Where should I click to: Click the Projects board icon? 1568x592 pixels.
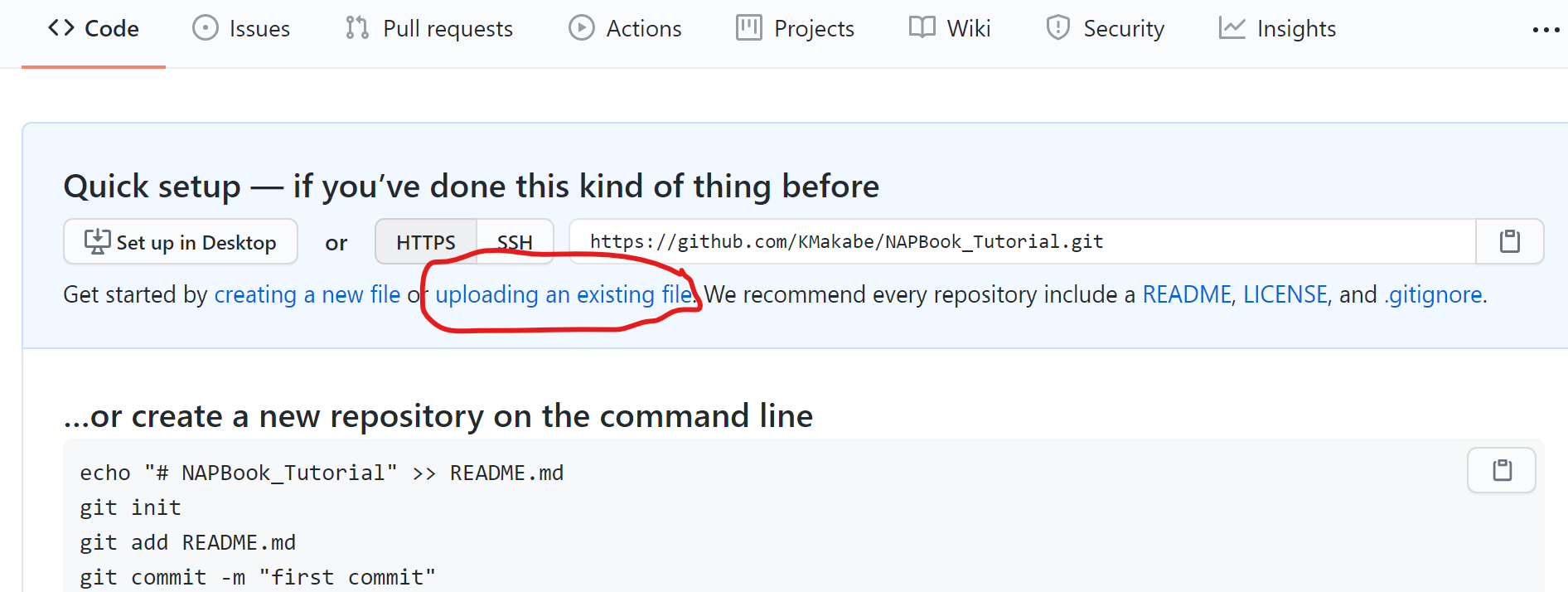[x=748, y=27]
